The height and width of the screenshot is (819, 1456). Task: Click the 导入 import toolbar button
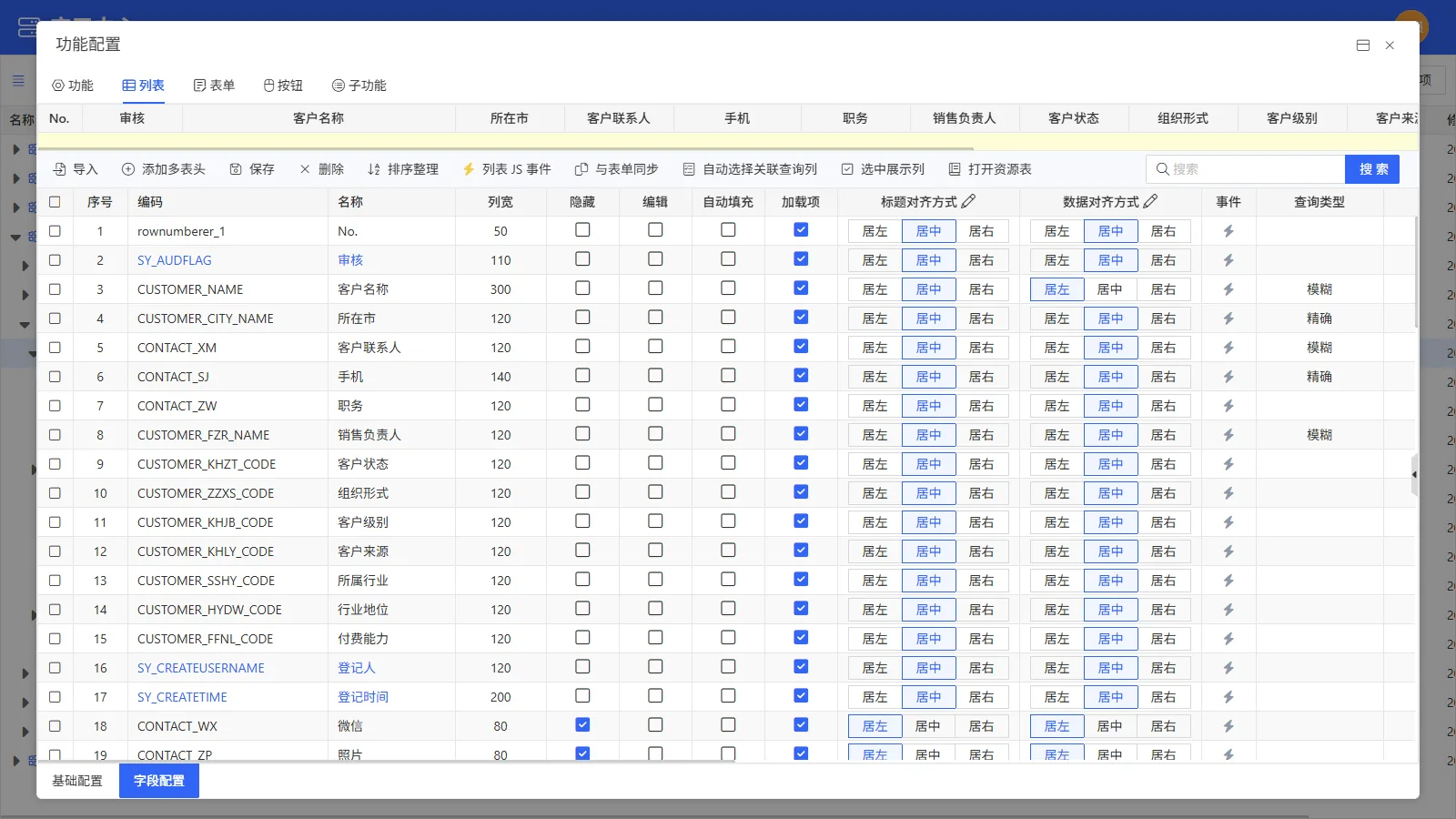pyautogui.click(x=76, y=169)
